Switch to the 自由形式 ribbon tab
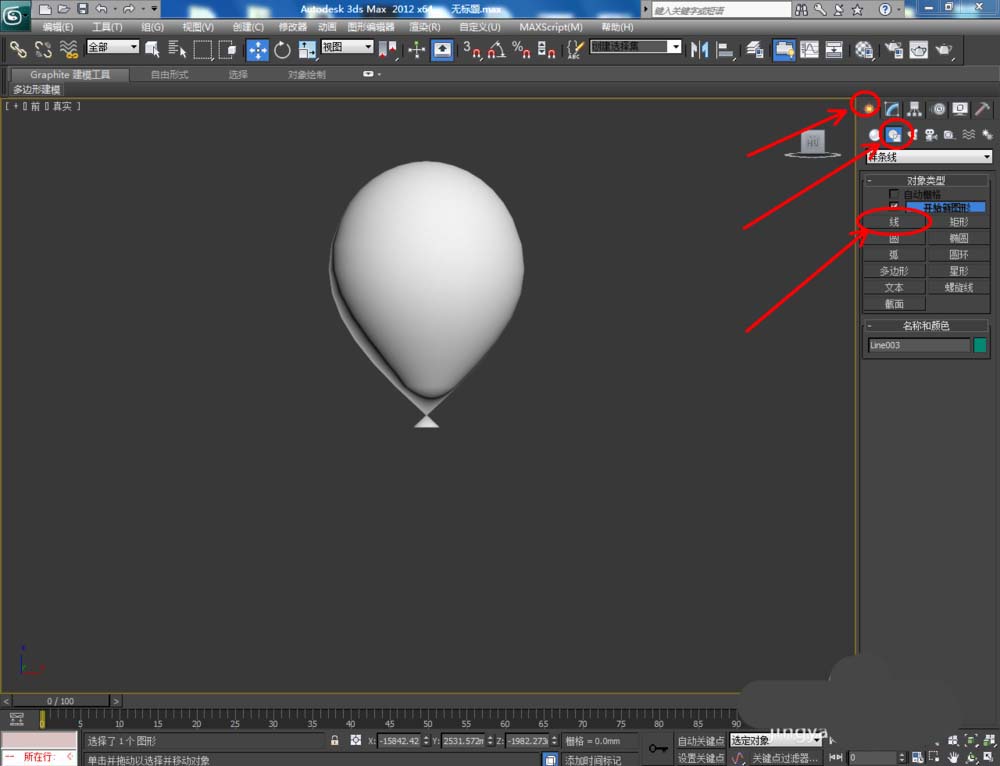The height and width of the screenshot is (766, 1000). click(169, 75)
